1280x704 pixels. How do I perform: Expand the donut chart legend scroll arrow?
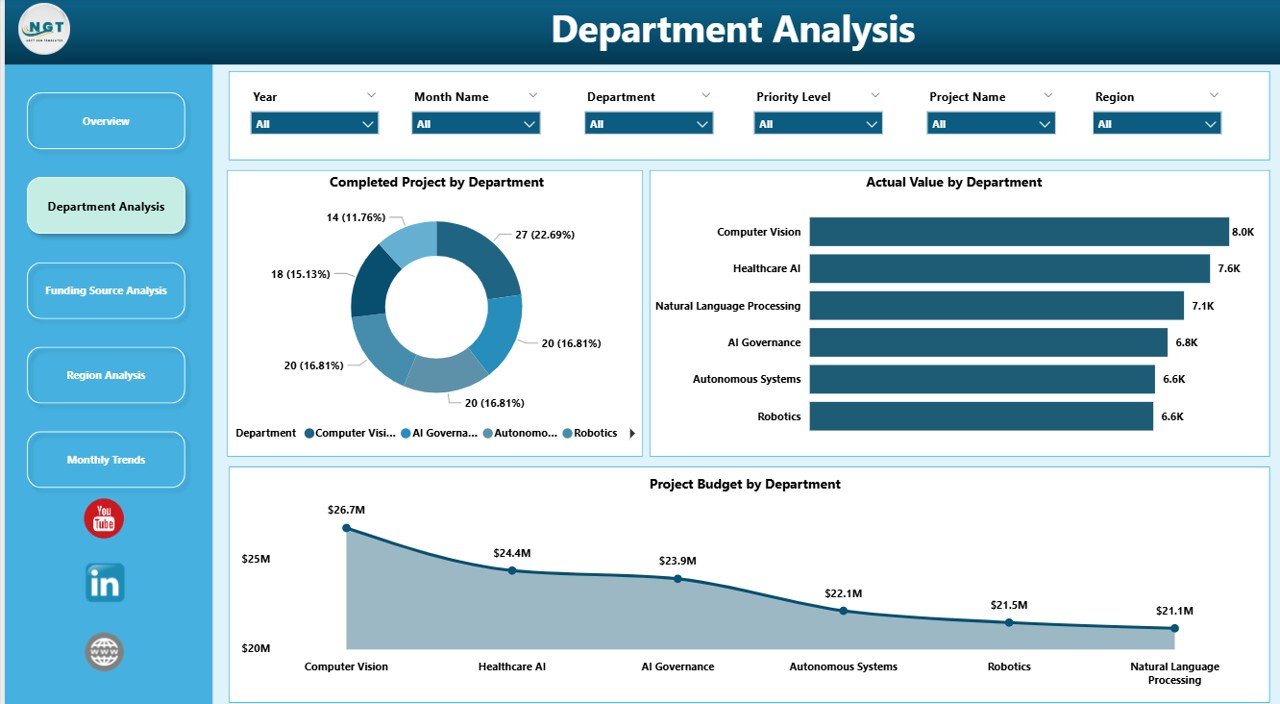click(x=631, y=432)
